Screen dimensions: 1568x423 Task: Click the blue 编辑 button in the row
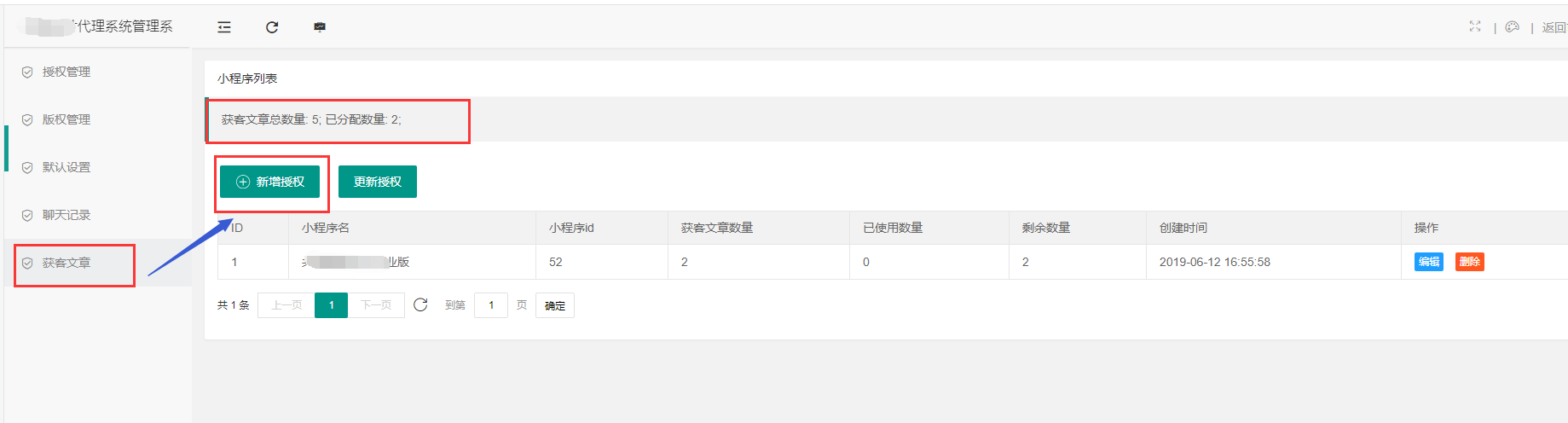pos(1429,262)
